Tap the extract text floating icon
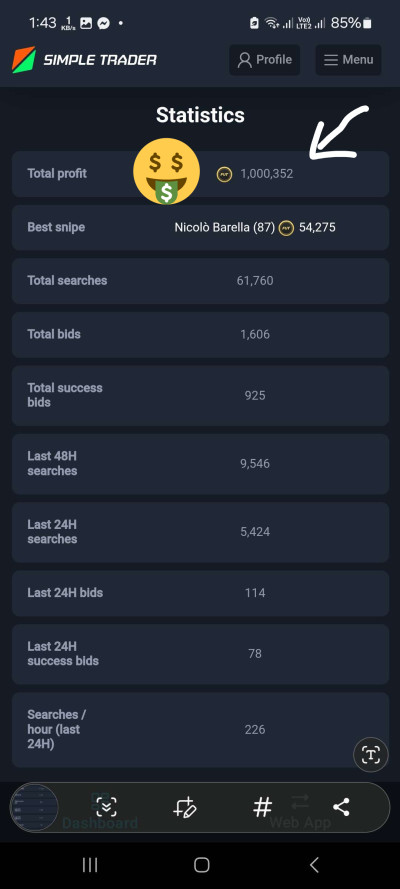400x889 pixels. coord(371,755)
